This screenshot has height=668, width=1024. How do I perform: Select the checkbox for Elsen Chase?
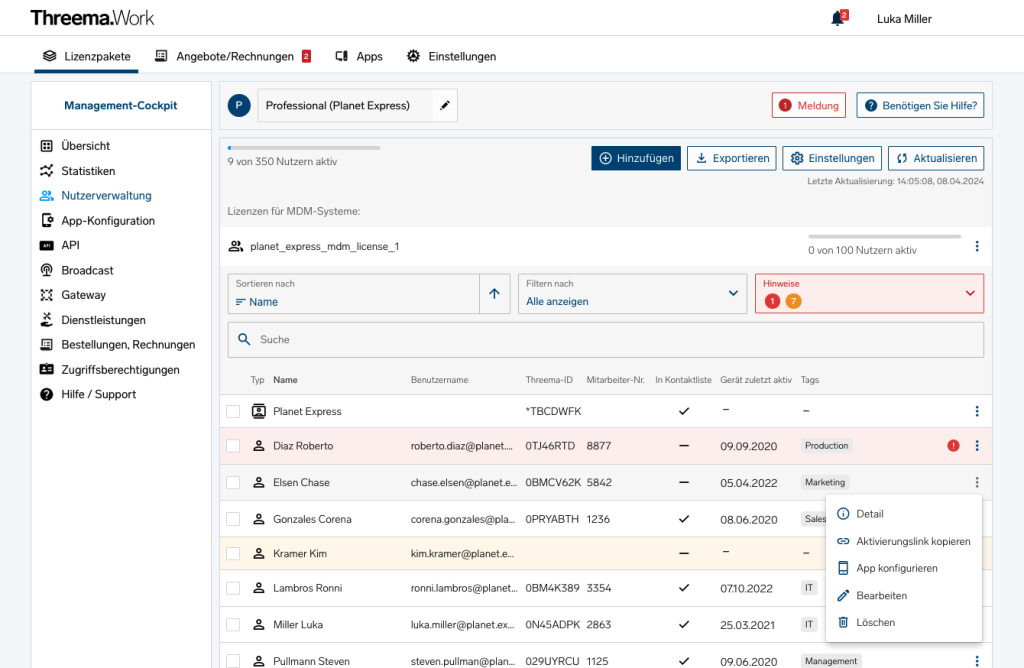(233, 482)
